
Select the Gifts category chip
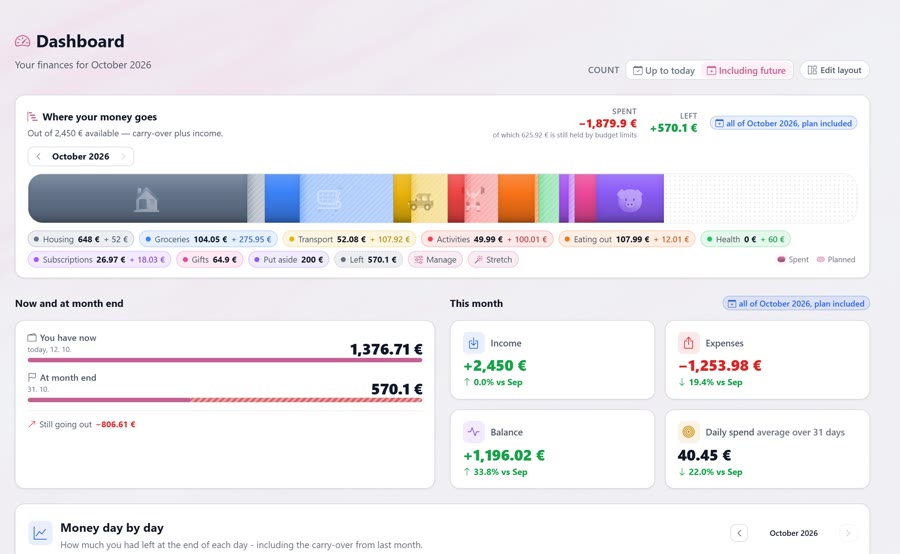pyautogui.click(x=210, y=259)
